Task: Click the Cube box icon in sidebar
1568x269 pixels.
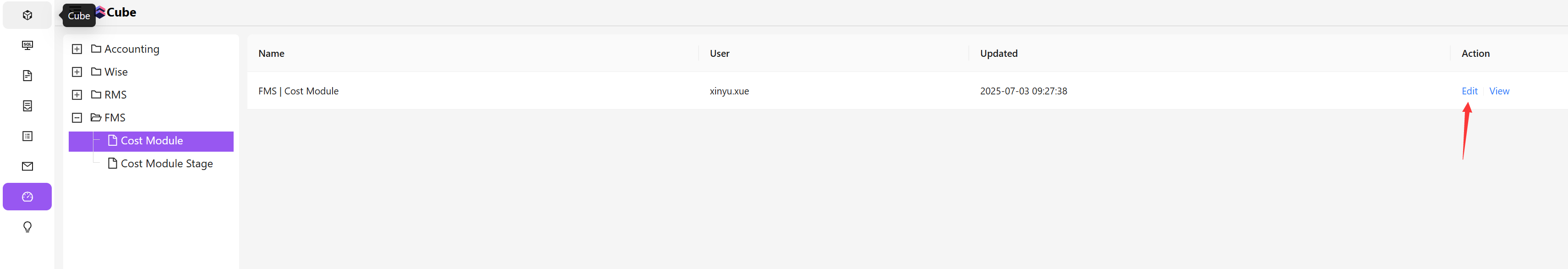Action: pos(27,15)
